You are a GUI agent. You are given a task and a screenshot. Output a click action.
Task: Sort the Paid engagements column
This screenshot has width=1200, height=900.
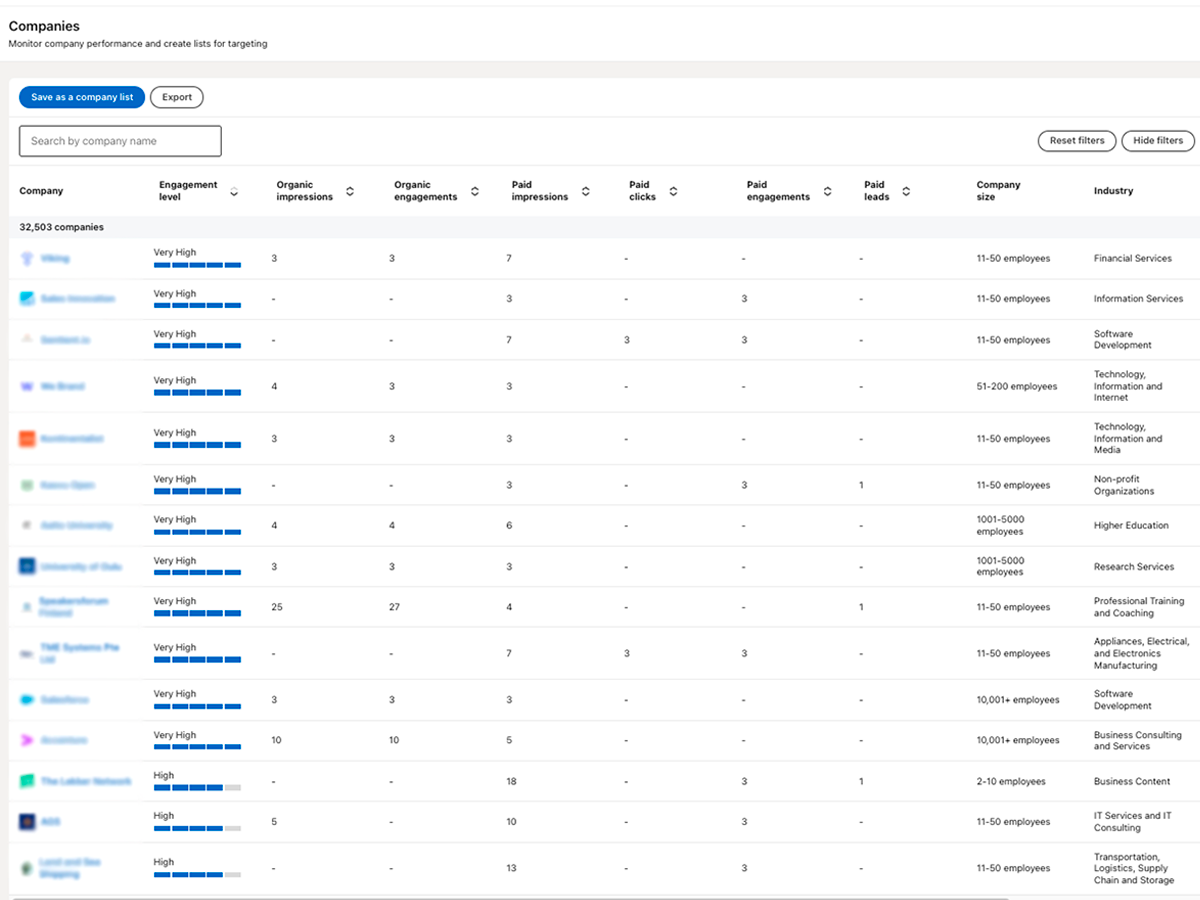tap(827, 191)
